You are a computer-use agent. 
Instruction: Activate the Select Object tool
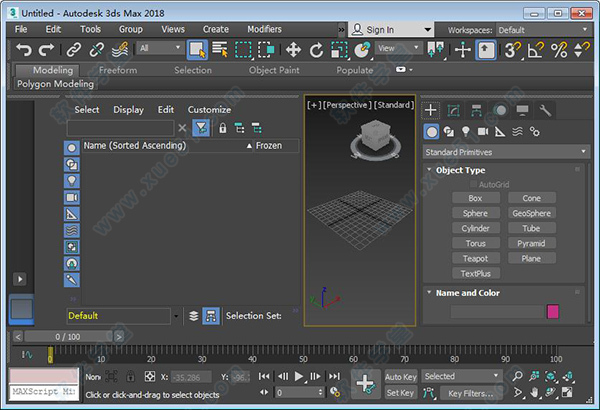(x=197, y=50)
